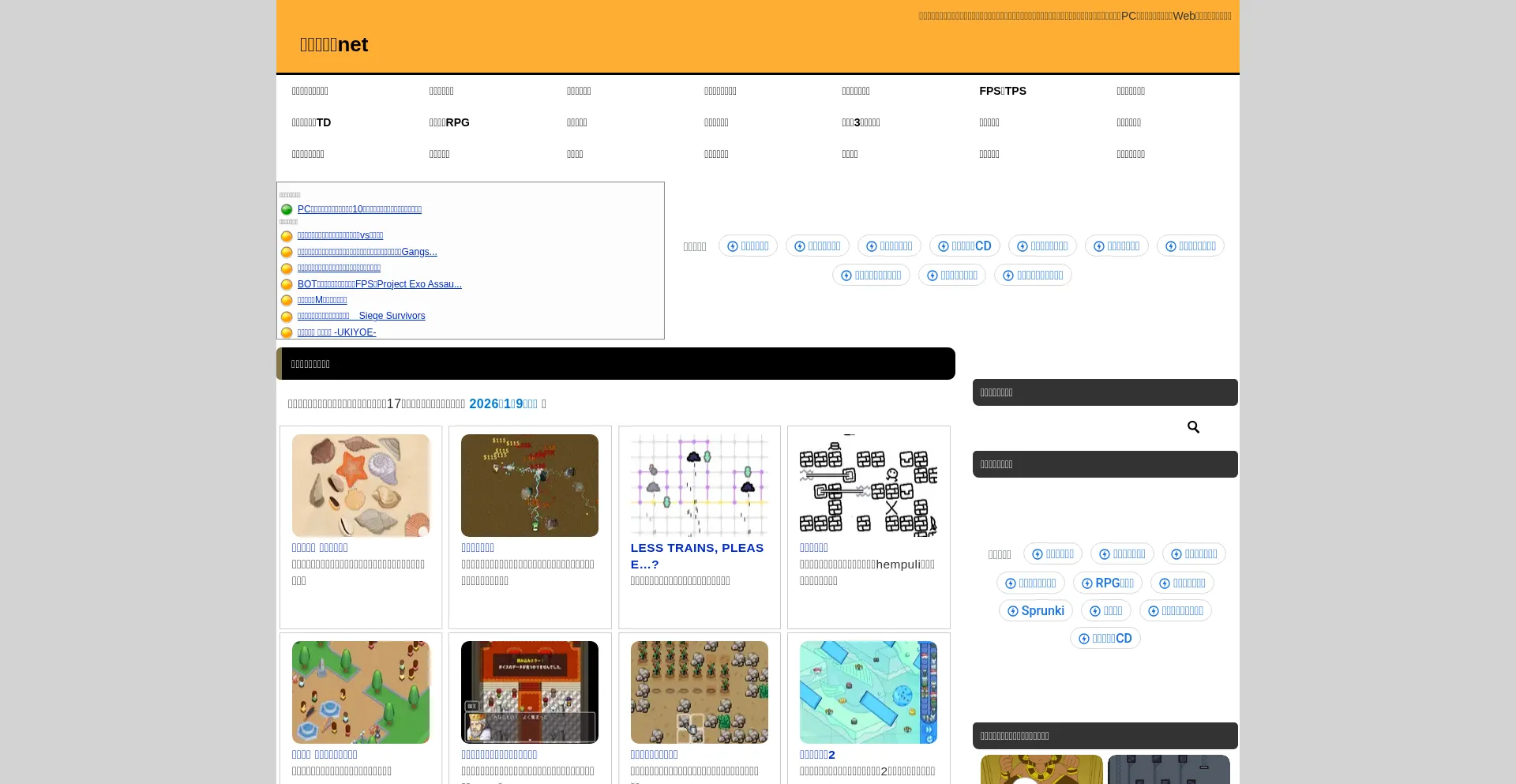Viewport: 1516px width, 784px height.
Task: Click the orange bullet next to Project Exo link
Action: (287, 284)
